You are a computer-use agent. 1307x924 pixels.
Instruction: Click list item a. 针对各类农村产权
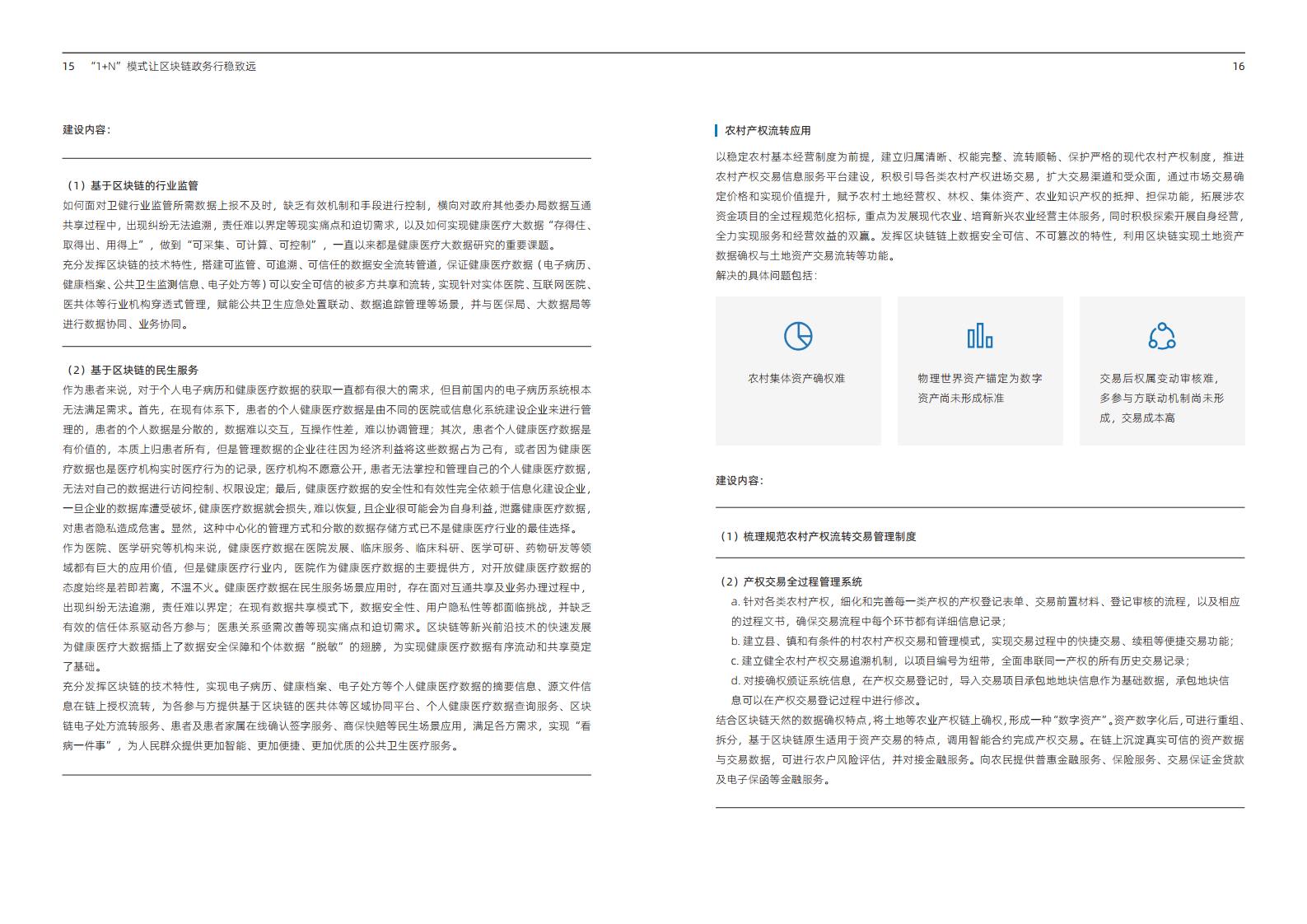[986, 612]
